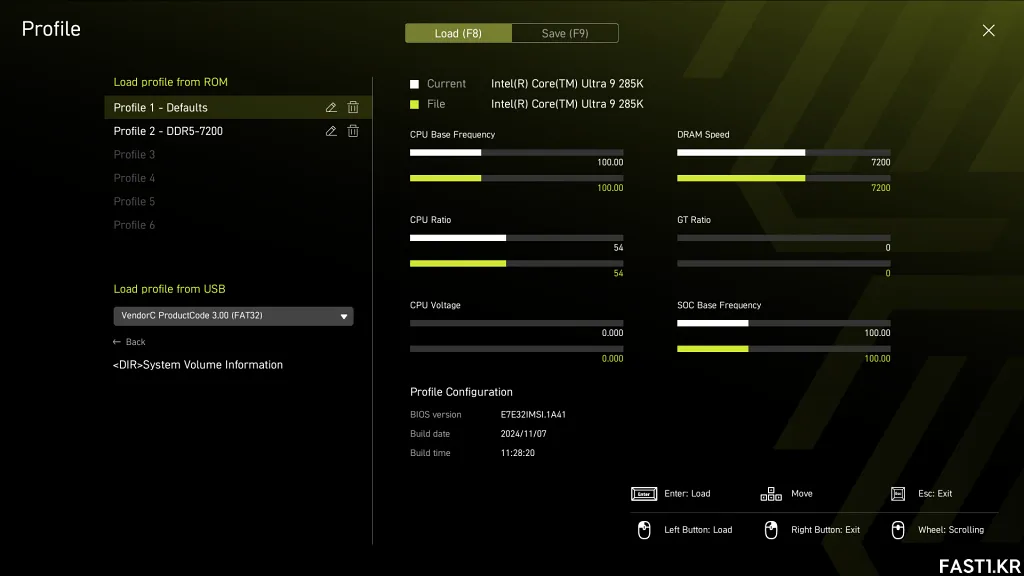Click BIOS version value E7E32IMSI.1A41
The image size is (1024, 576).
point(533,415)
